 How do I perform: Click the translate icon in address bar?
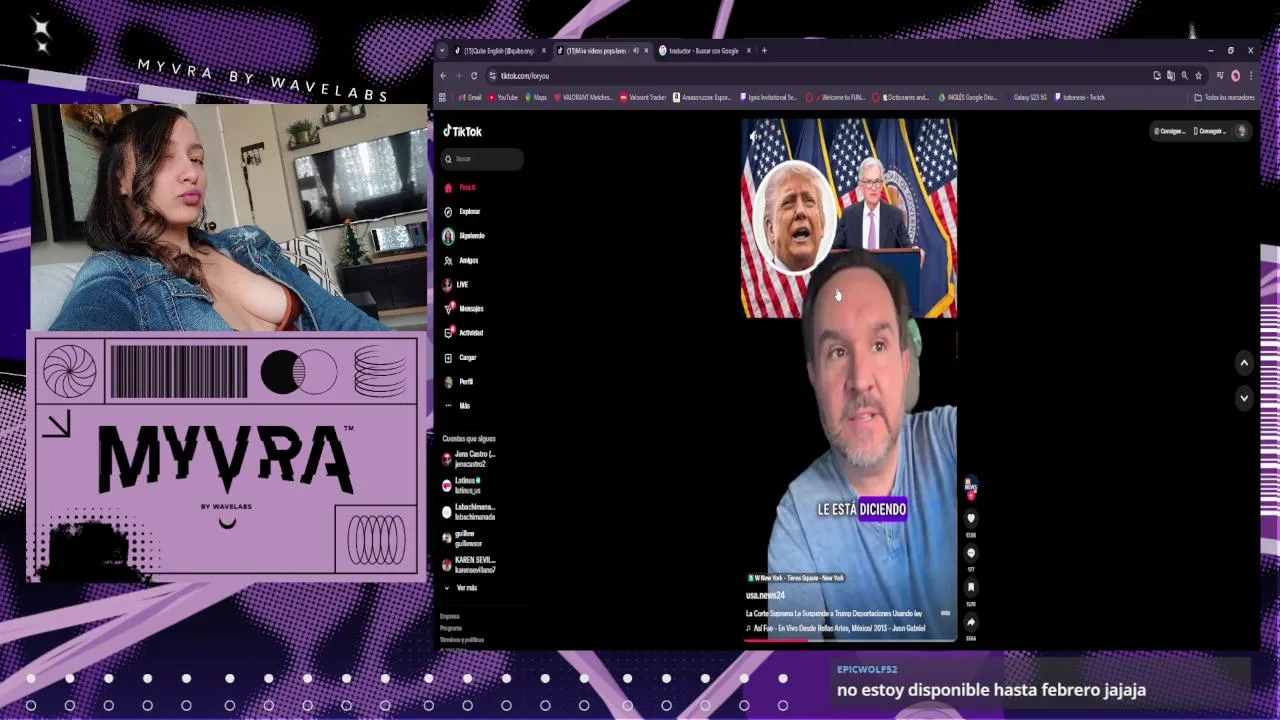(x=1171, y=76)
